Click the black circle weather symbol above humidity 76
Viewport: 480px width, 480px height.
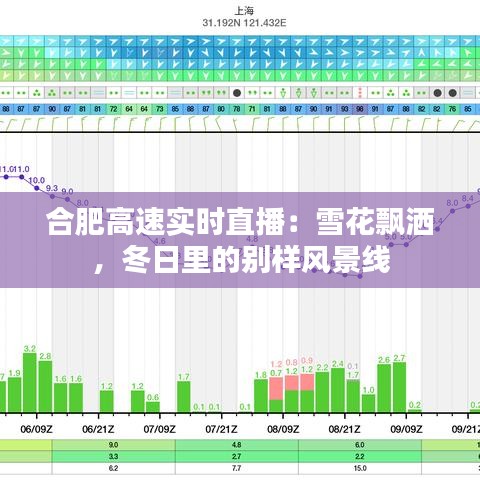coord(452,93)
